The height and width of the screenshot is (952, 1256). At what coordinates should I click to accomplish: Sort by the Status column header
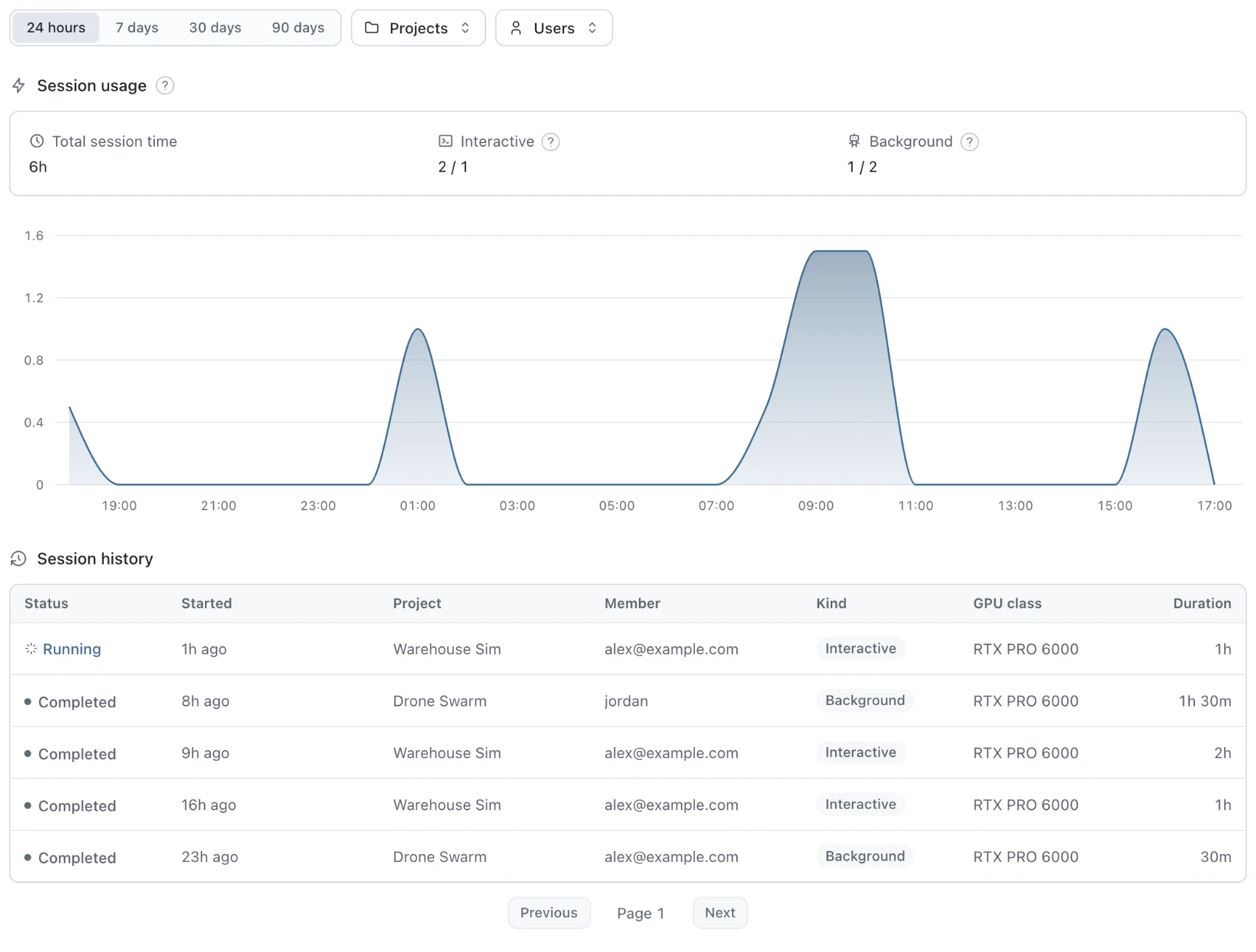[x=47, y=603]
